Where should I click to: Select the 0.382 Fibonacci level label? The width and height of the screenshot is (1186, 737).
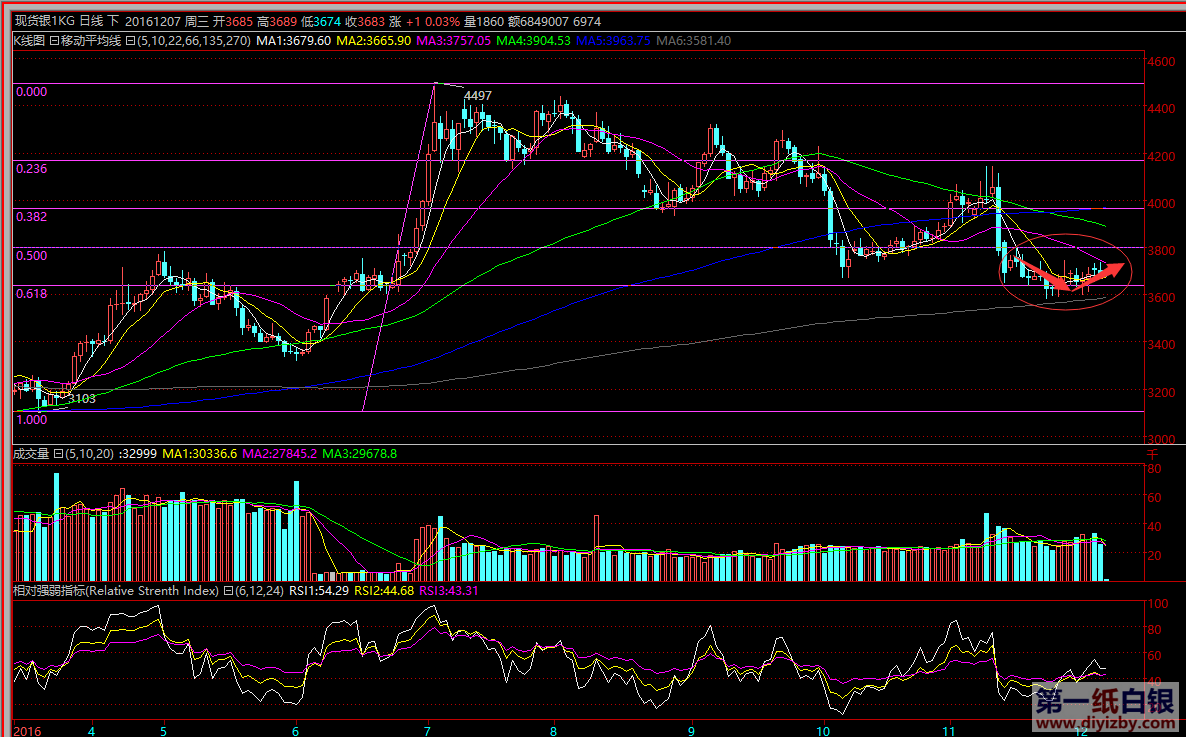(32, 216)
